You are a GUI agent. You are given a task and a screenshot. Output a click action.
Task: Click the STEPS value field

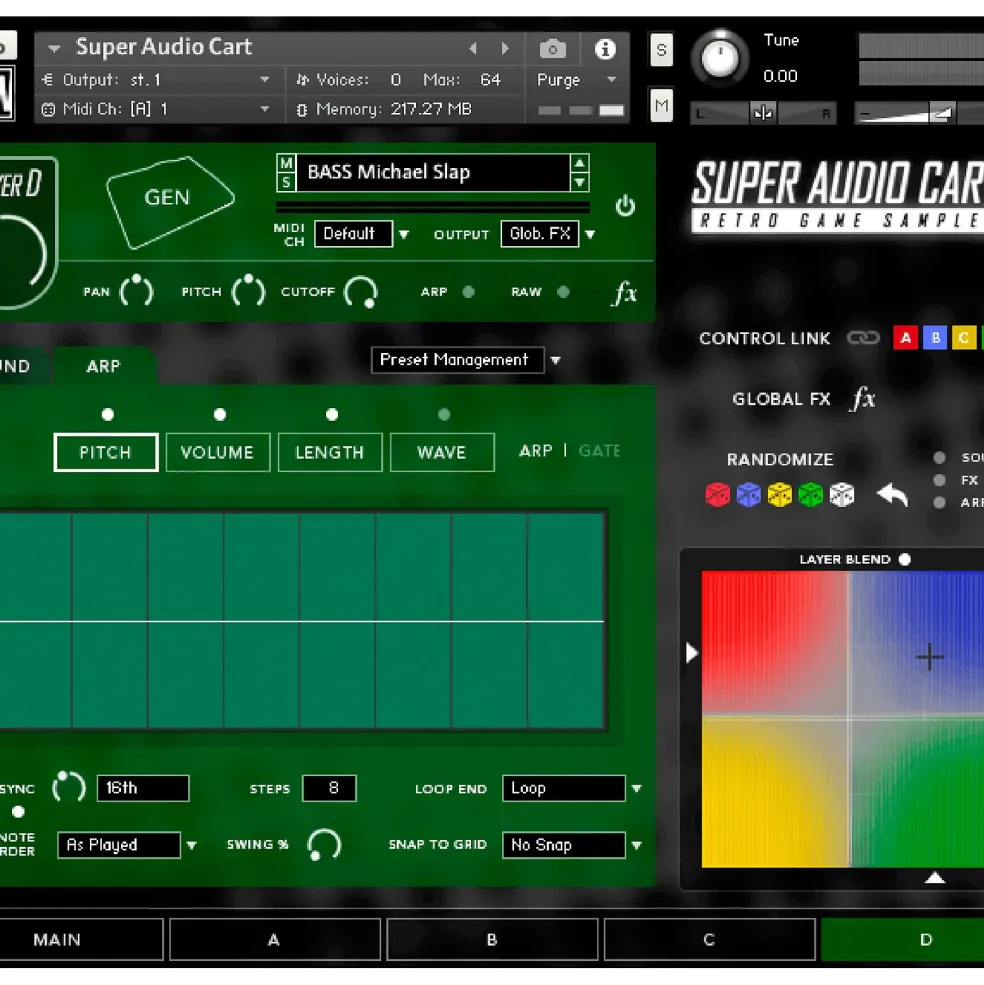point(329,788)
